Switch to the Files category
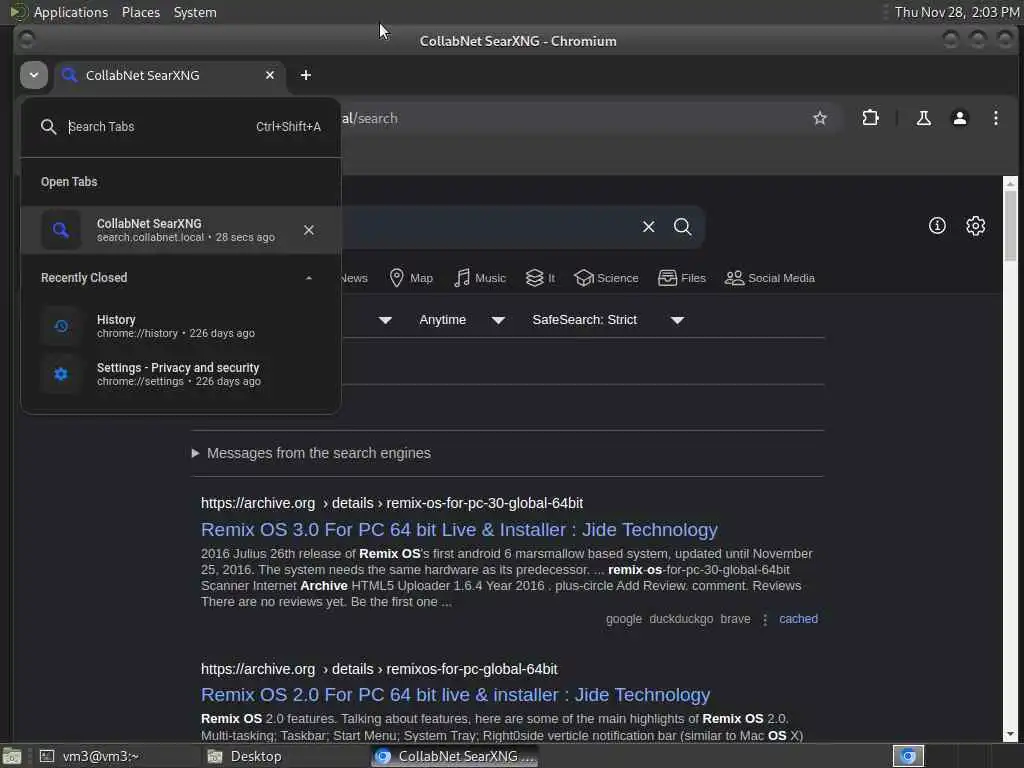1024x768 pixels. coord(682,278)
